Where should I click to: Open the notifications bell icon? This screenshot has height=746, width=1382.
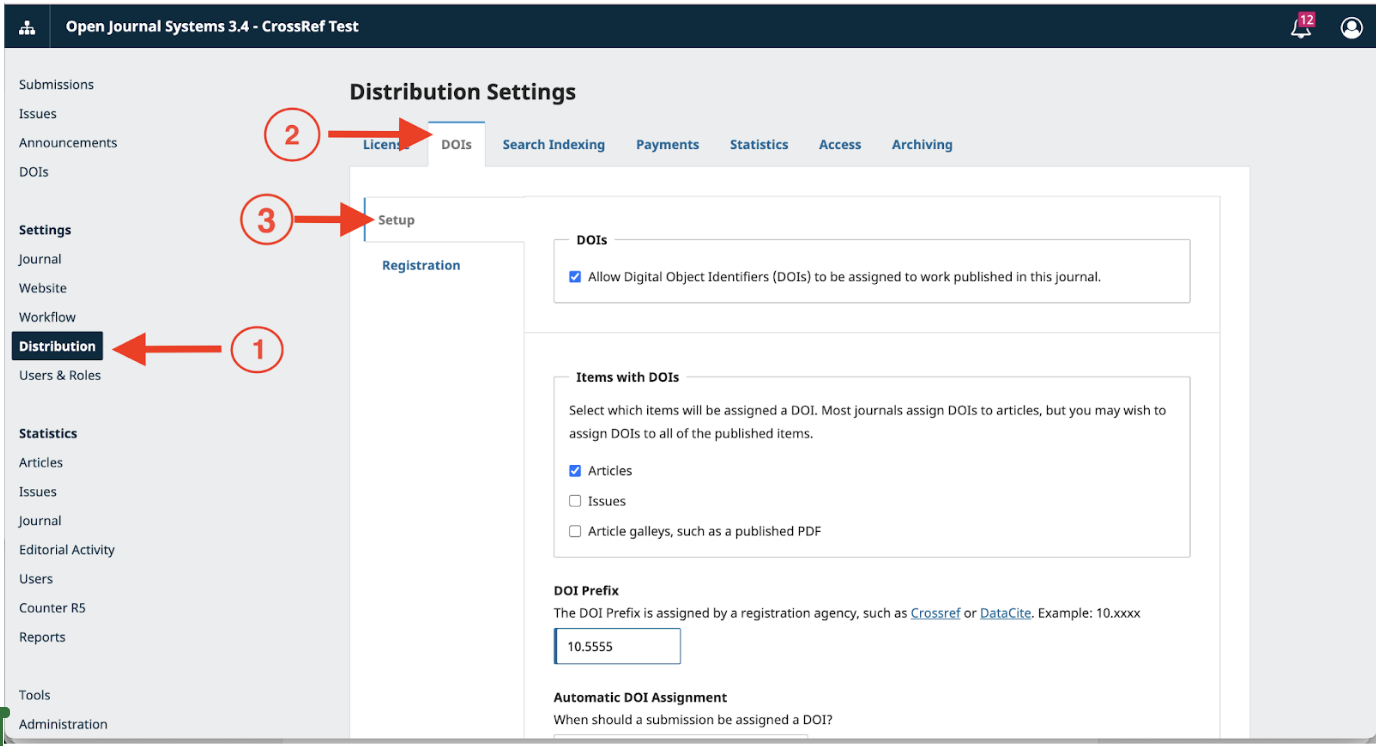pyautogui.click(x=1301, y=28)
